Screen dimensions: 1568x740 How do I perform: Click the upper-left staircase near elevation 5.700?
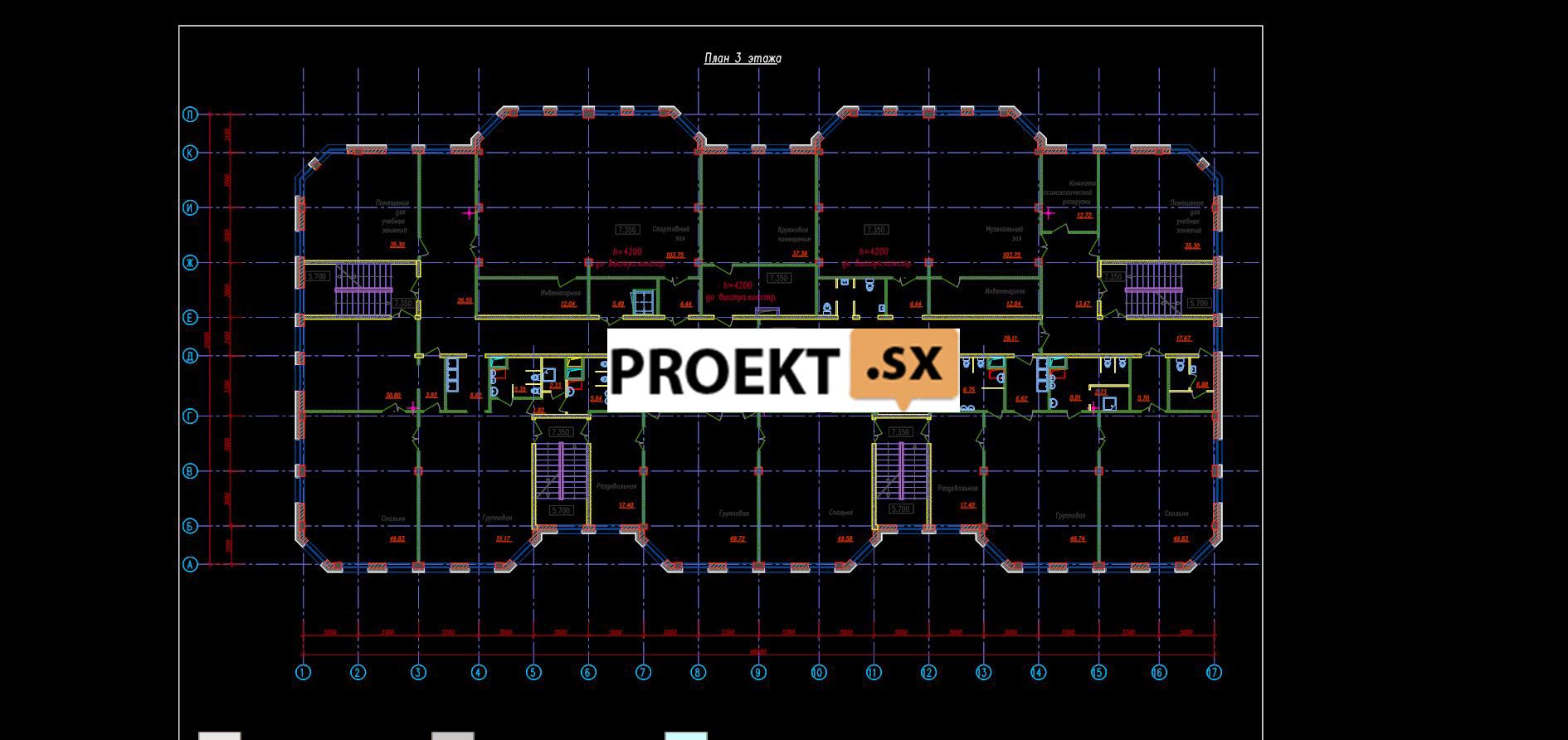pos(363,290)
